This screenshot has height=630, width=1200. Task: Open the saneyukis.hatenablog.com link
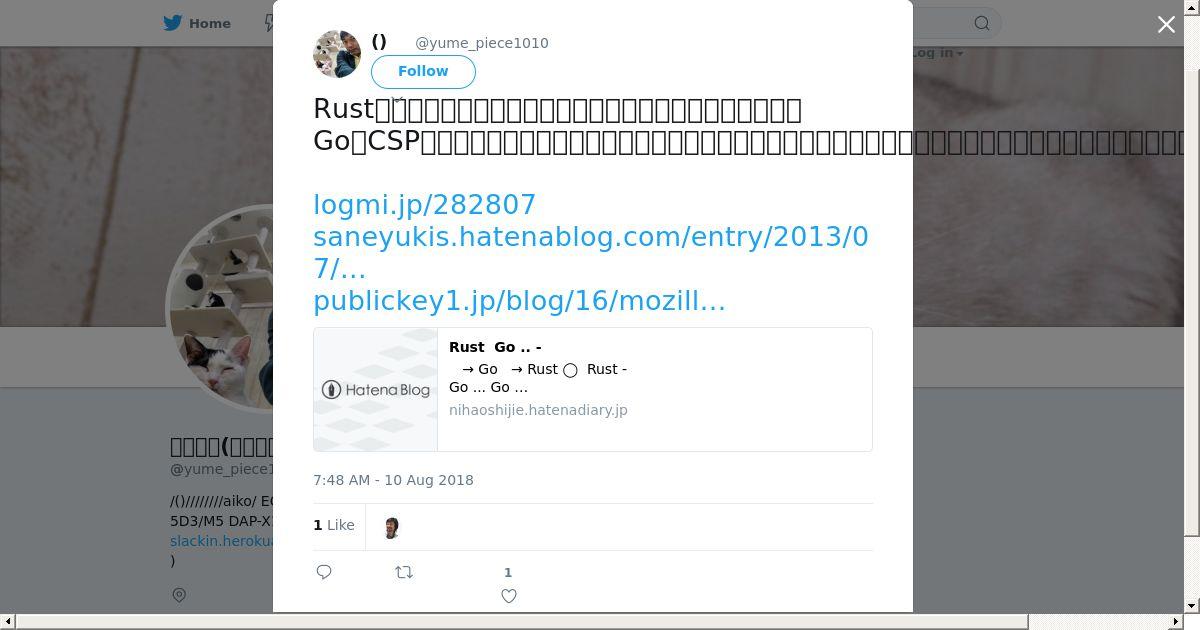click(x=591, y=252)
